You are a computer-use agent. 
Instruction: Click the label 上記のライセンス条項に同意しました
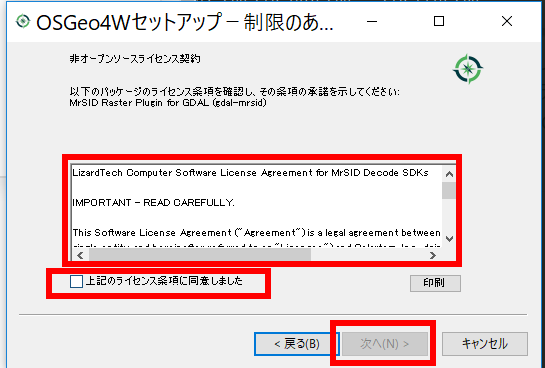(x=164, y=281)
